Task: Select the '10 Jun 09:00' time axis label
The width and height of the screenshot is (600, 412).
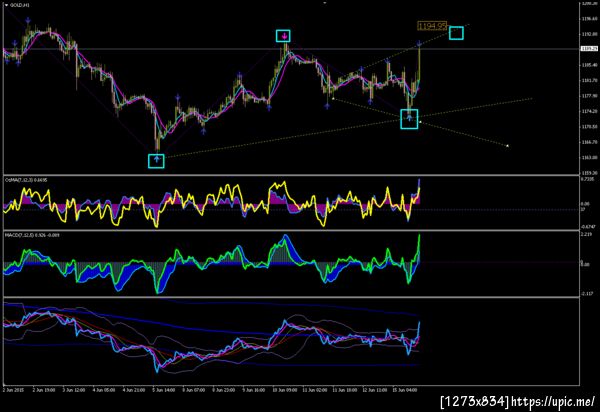Action: [x=285, y=390]
